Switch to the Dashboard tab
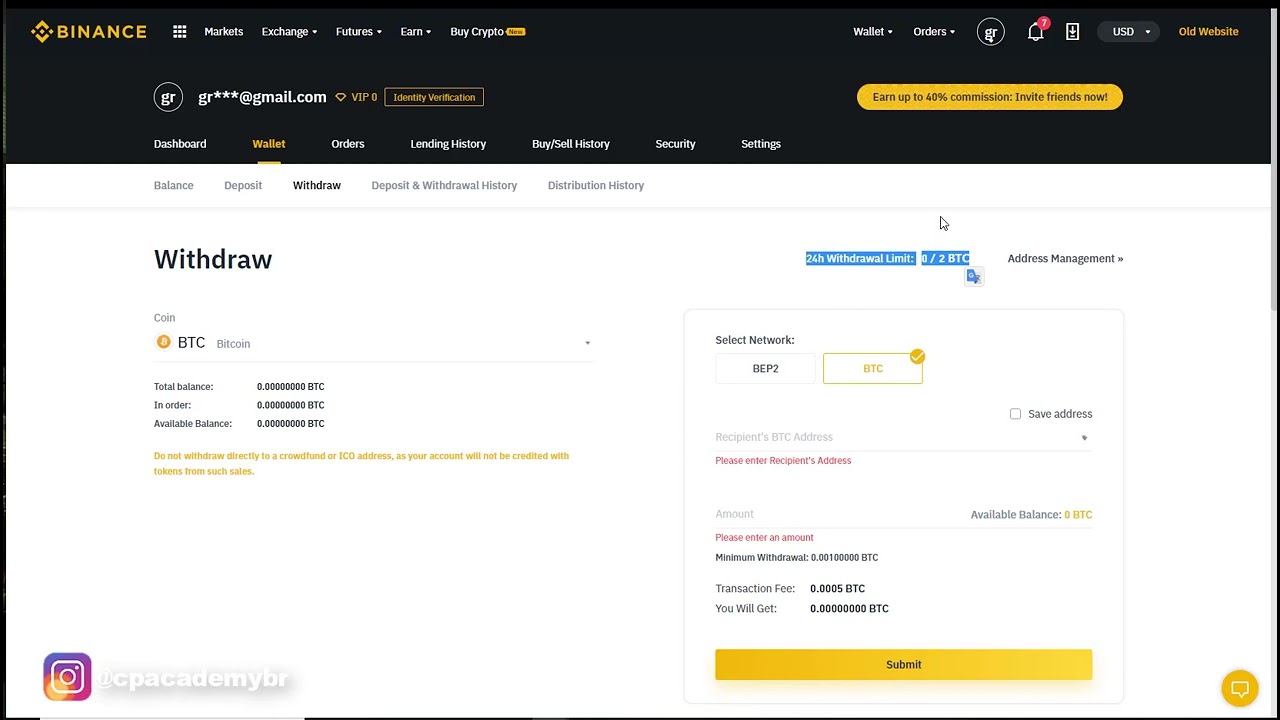1280x720 pixels. coord(180,144)
